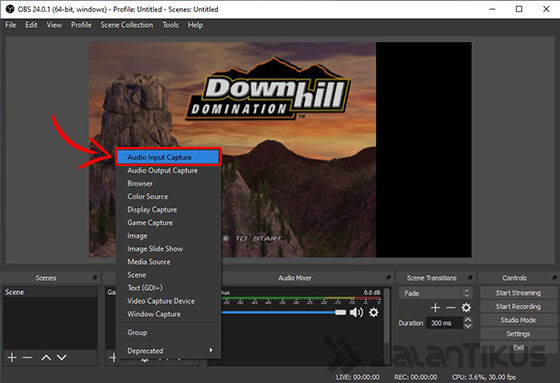
Task: Open the View menu
Action: click(x=54, y=25)
